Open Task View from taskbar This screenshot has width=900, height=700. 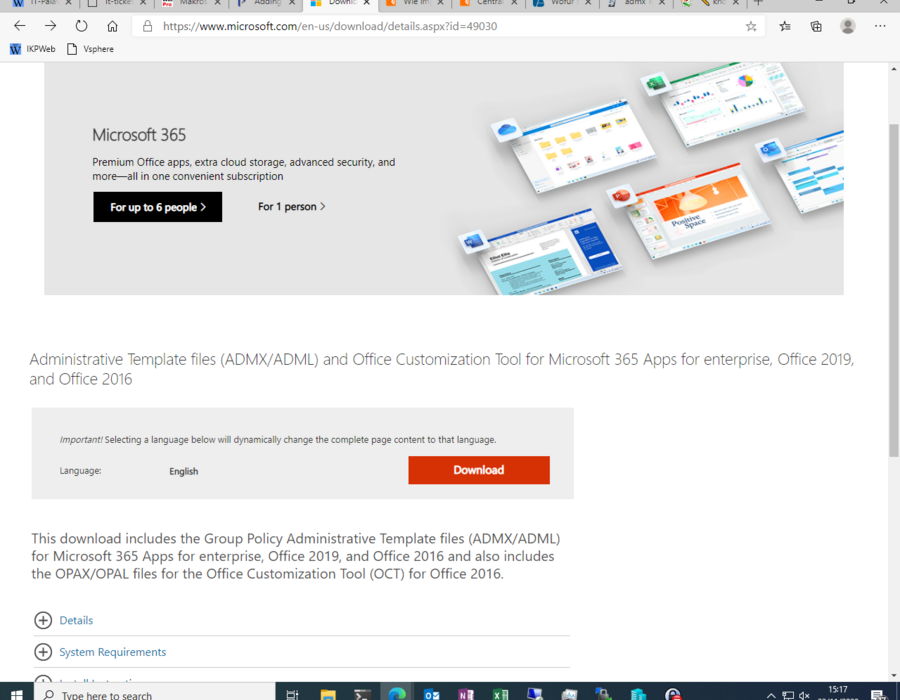coord(292,694)
